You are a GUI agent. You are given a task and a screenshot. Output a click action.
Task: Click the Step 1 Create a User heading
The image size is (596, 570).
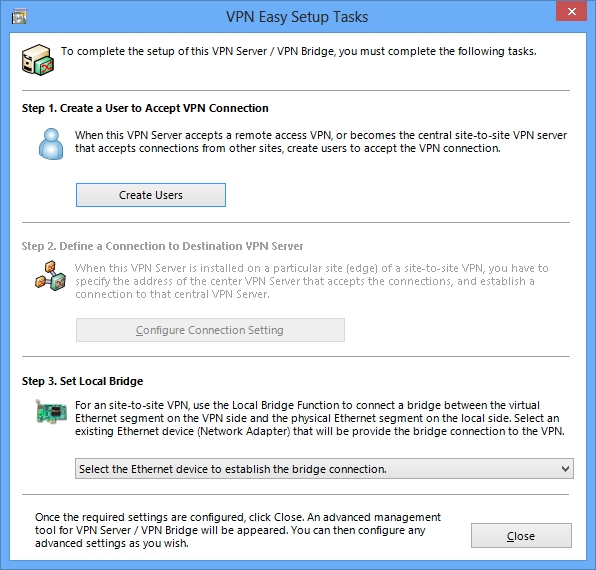click(145, 108)
